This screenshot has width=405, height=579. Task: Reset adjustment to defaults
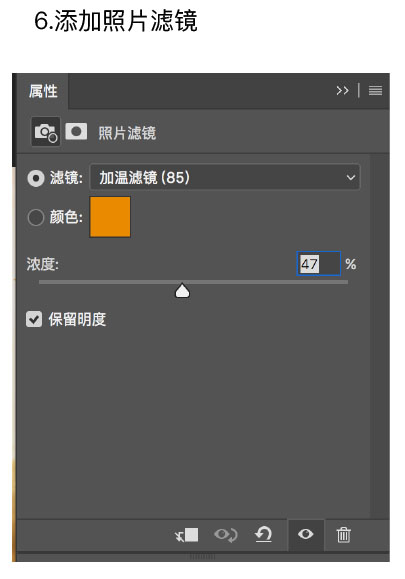tap(264, 534)
